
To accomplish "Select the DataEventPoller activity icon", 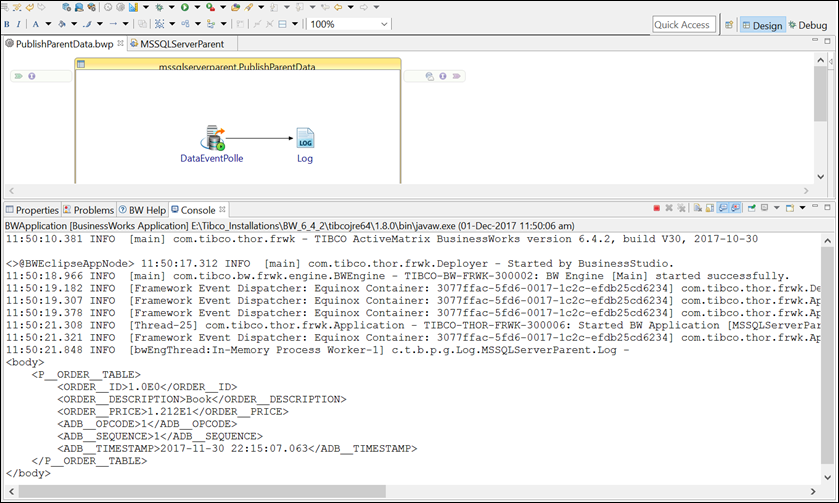I will 212,138.
